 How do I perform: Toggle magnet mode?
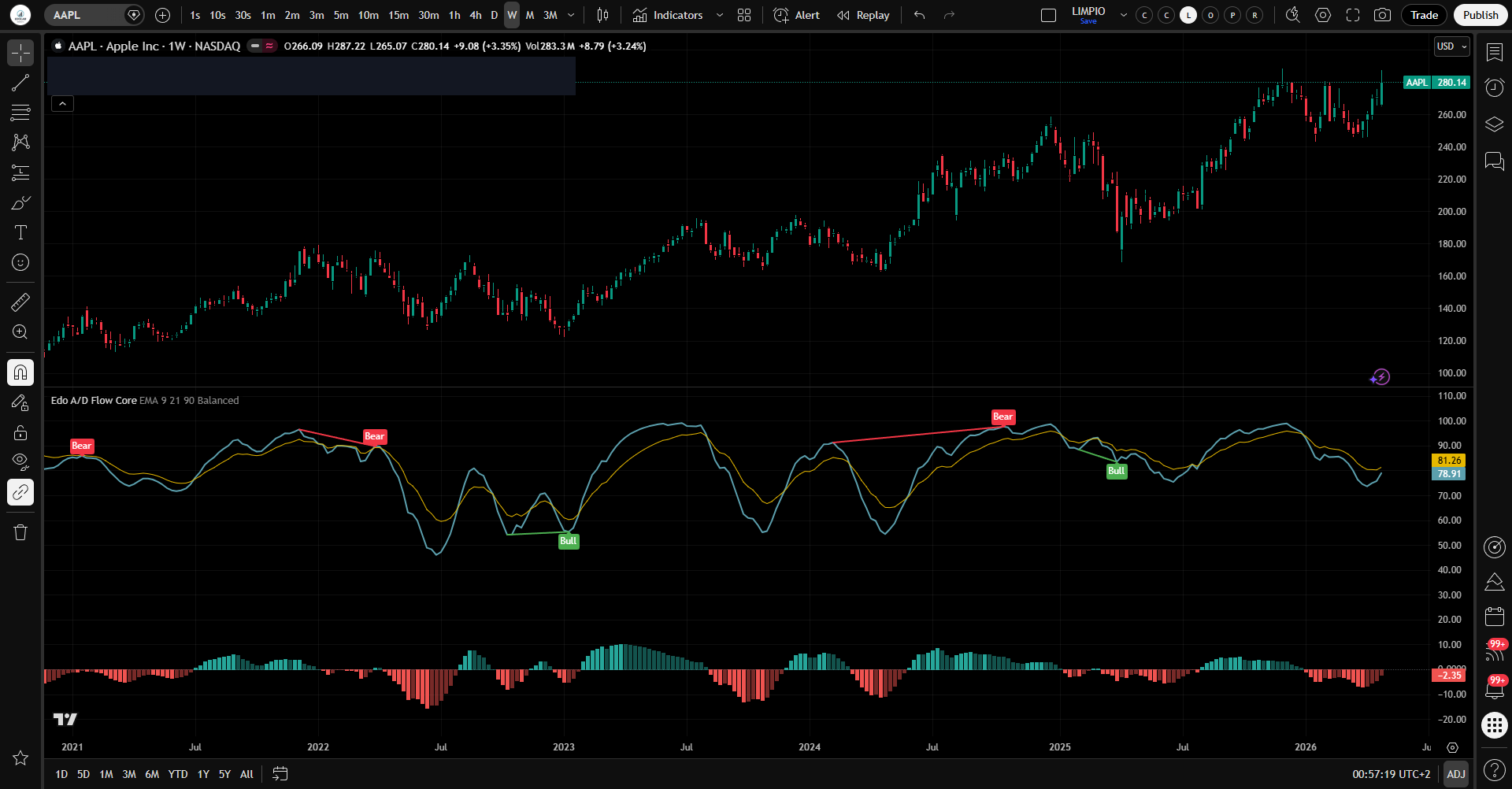(20, 372)
